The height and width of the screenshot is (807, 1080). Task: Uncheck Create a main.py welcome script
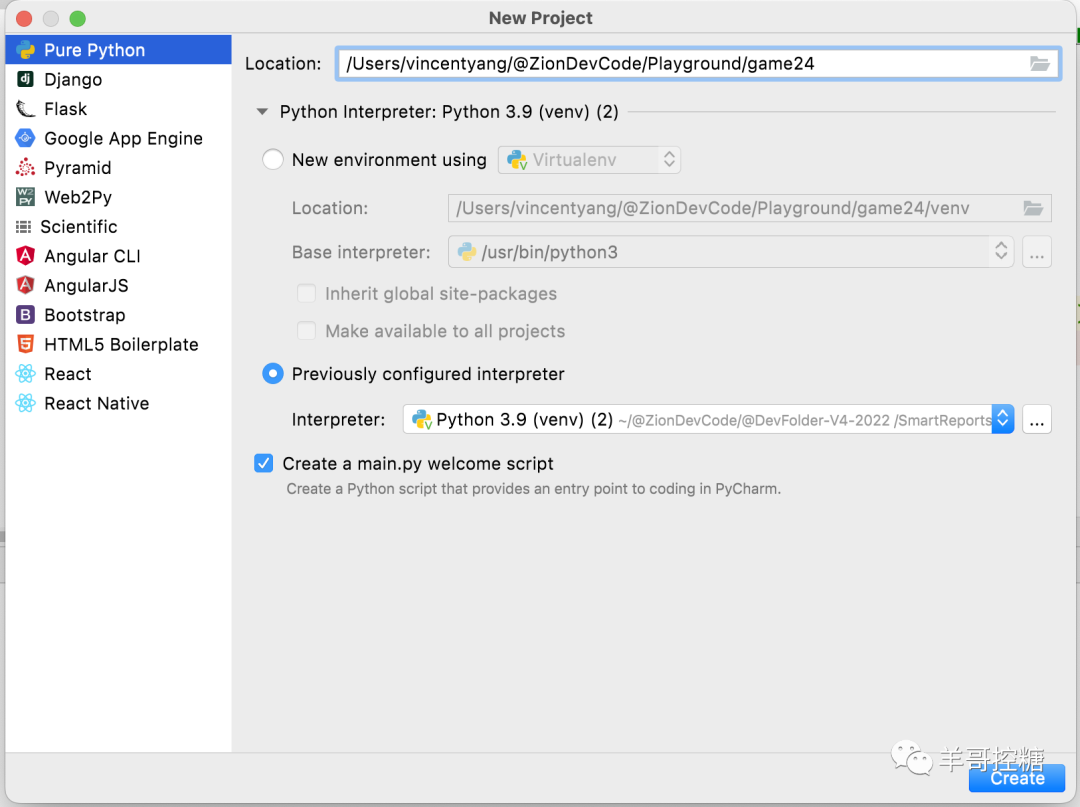[x=264, y=463]
